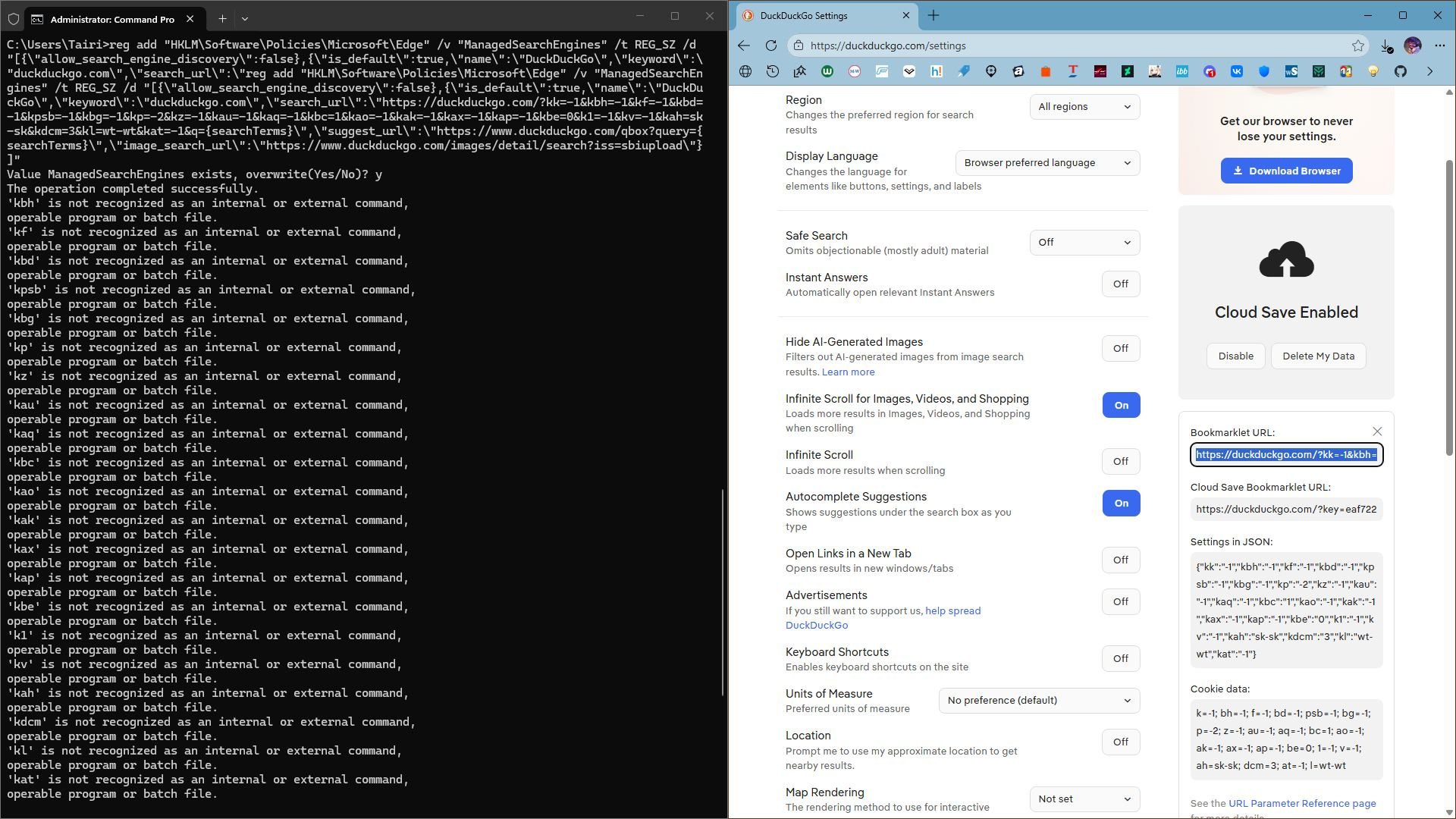Click the site info lock in address bar
This screenshot has width=1456, height=819.
[798, 45]
